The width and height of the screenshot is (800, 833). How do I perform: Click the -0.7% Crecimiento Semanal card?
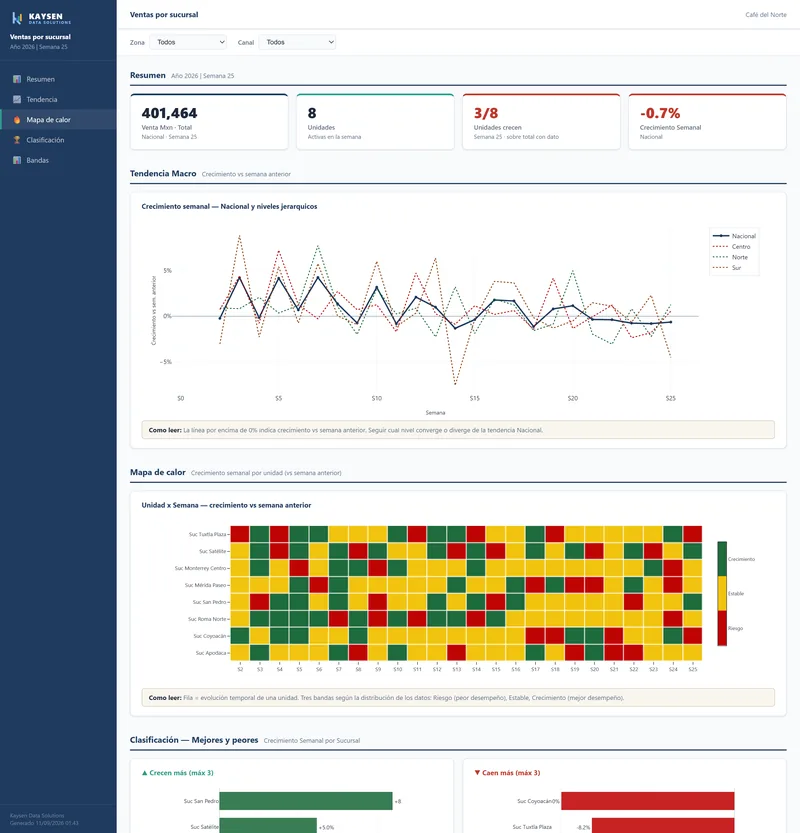click(707, 122)
